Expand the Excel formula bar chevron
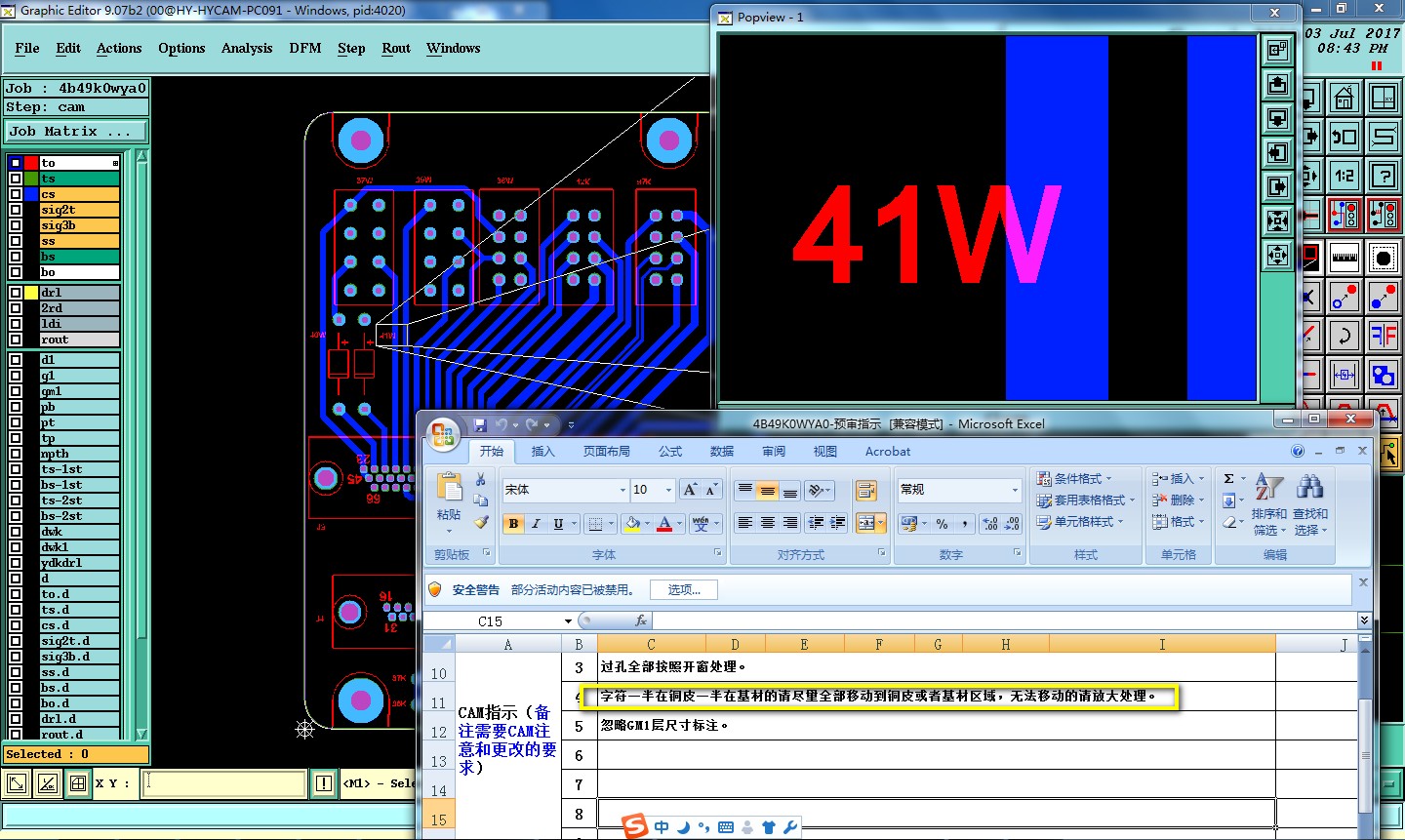 pyautogui.click(x=1363, y=620)
